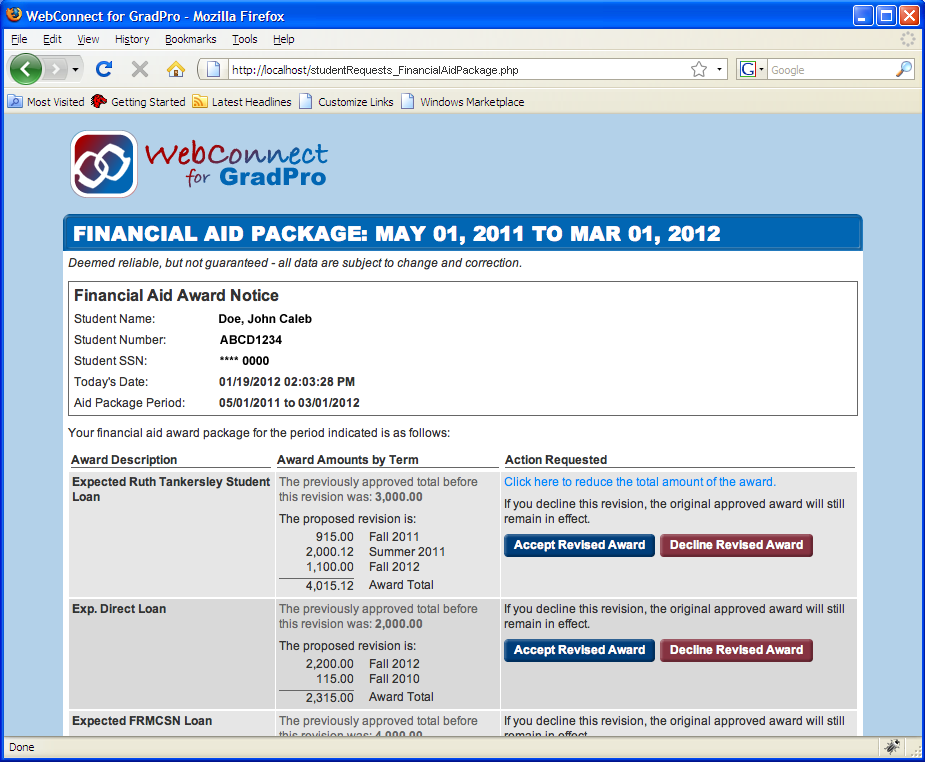The width and height of the screenshot is (925, 762).
Task: Click the link to reduce the award total
Action: 639,482
